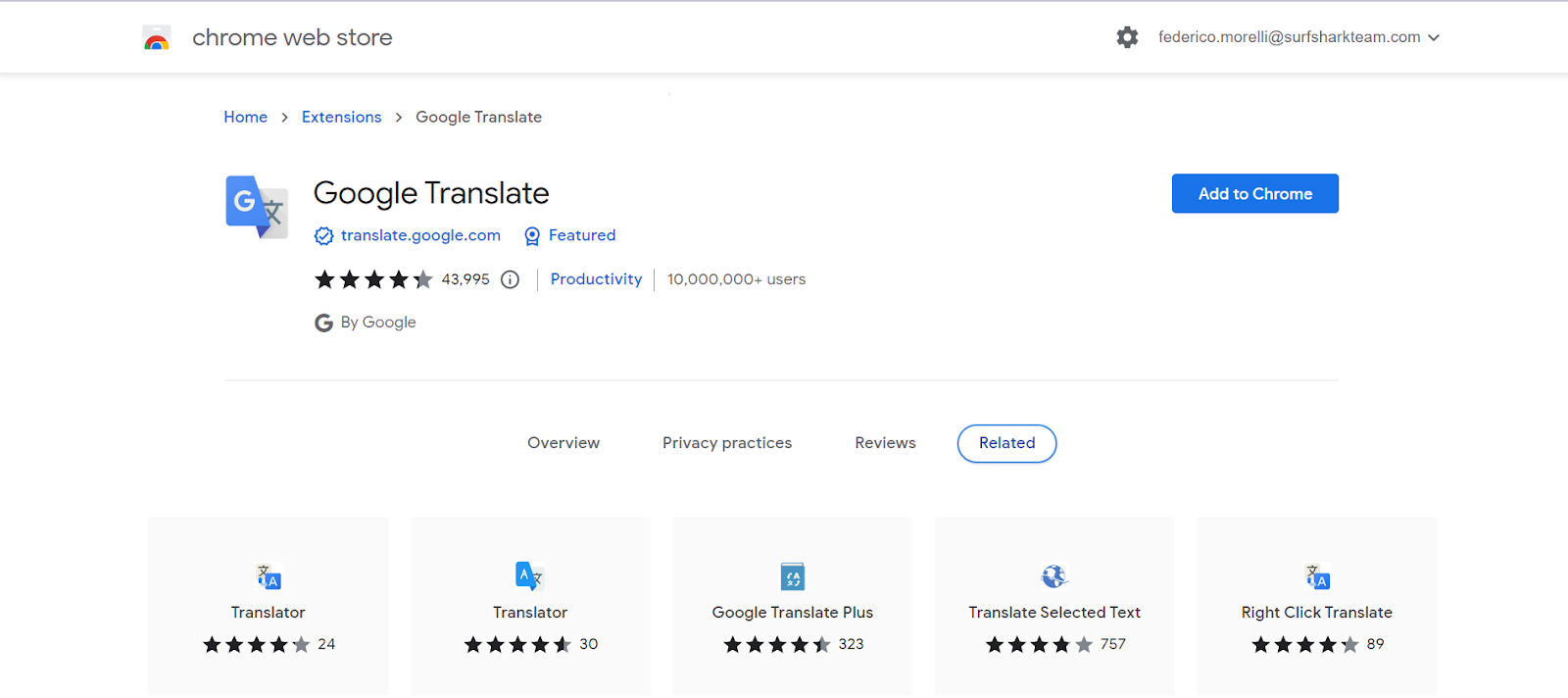Expand the account dropdown arrow
The width and height of the screenshot is (1568, 698).
click(1434, 38)
